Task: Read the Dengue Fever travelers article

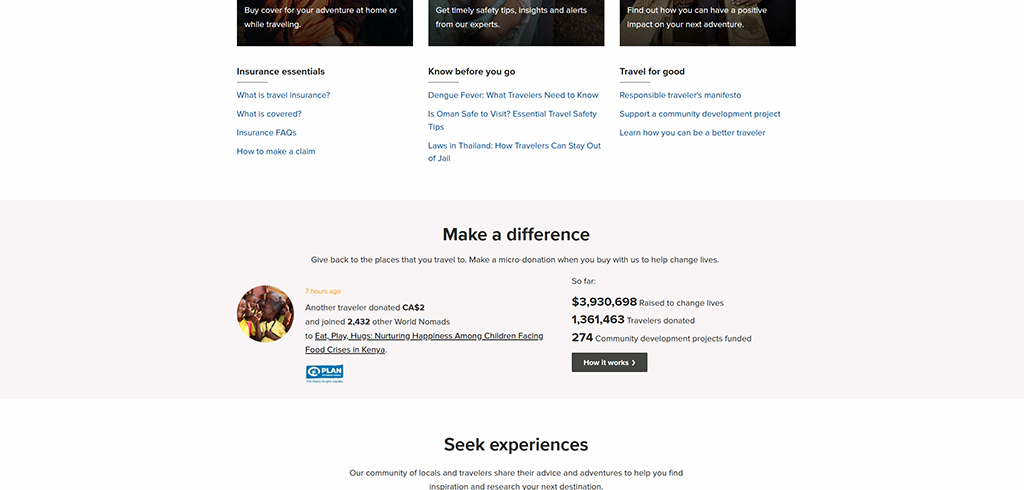Action: click(513, 95)
